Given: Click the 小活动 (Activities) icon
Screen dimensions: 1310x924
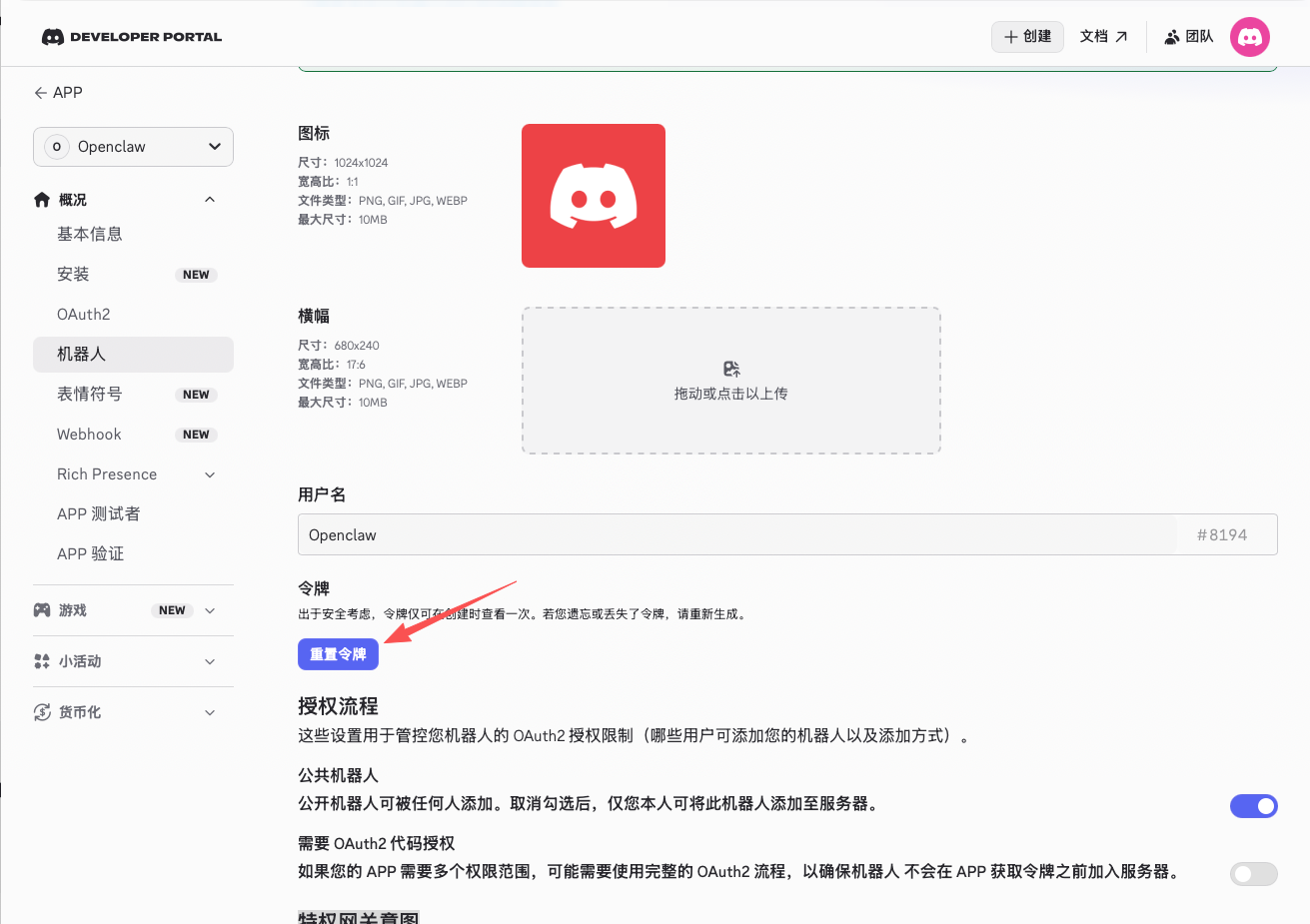Looking at the screenshot, I should click(x=42, y=661).
